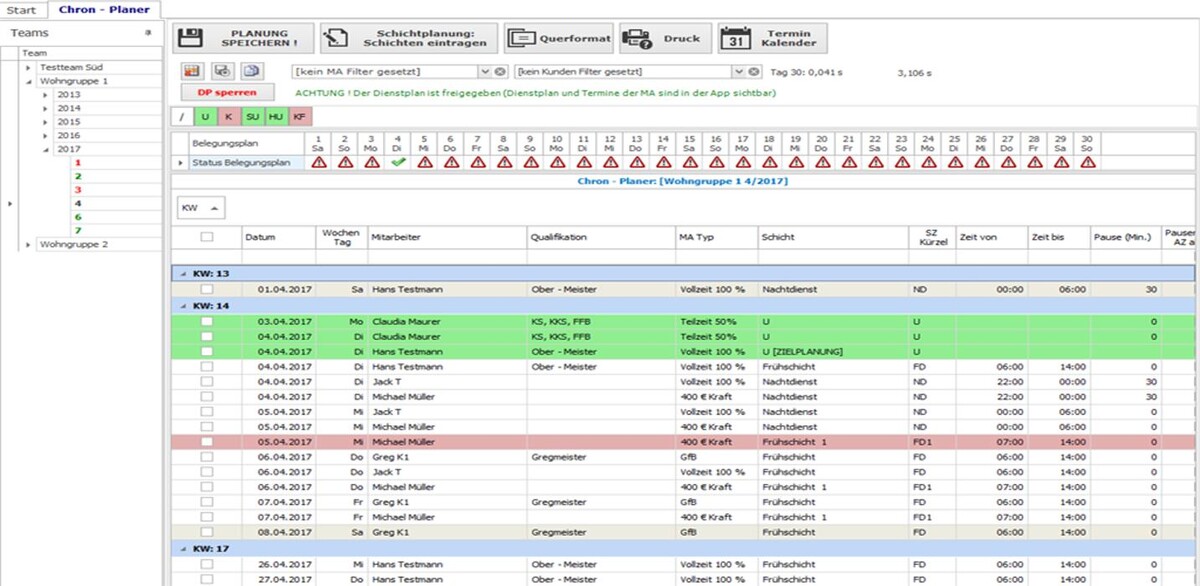Open Termin Kalender via calendar icon
Image resolution: width=1200 pixels, height=586 pixels.
click(x=735, y=39)
